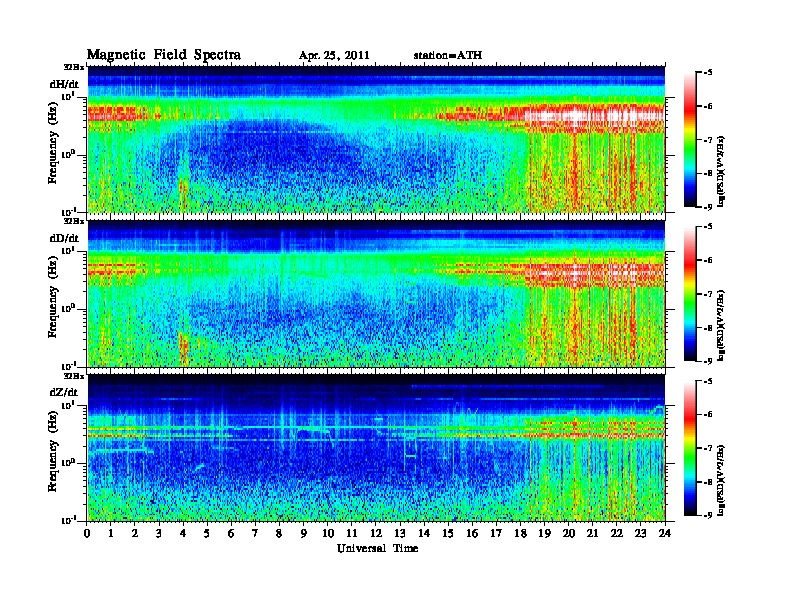Click hour 20 on the Universal Time axis
Image resolution: width=792 pixels, height=612 pixels.
pyautogui.click(x=569, y=533)
